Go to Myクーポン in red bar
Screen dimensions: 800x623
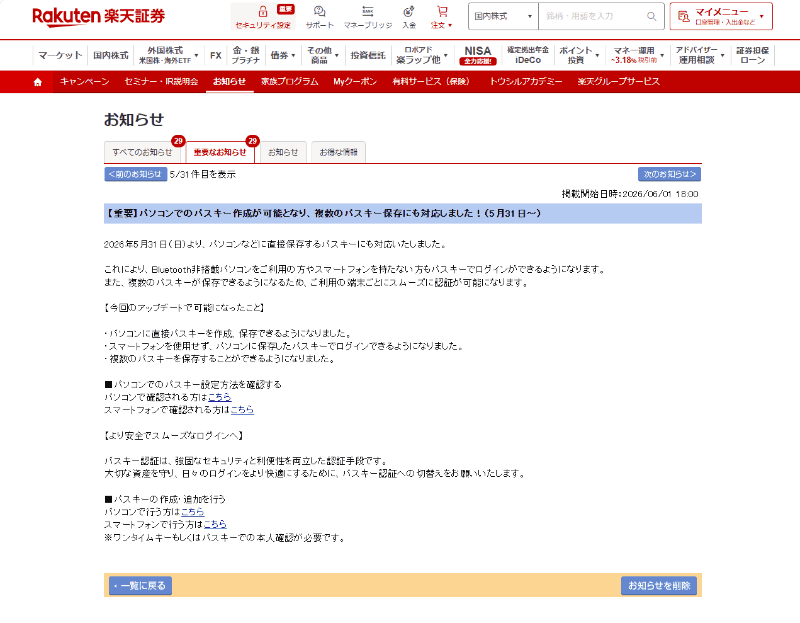pyautogui.click(x=355, y=82)
